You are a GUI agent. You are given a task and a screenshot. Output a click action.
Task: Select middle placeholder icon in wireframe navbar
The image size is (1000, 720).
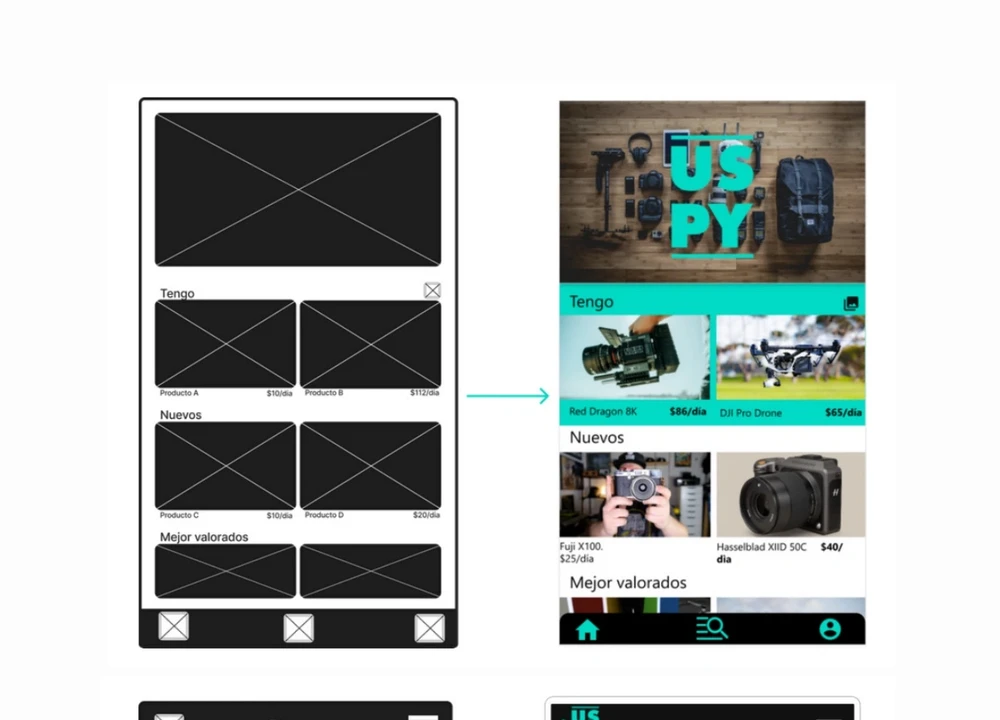298,628
